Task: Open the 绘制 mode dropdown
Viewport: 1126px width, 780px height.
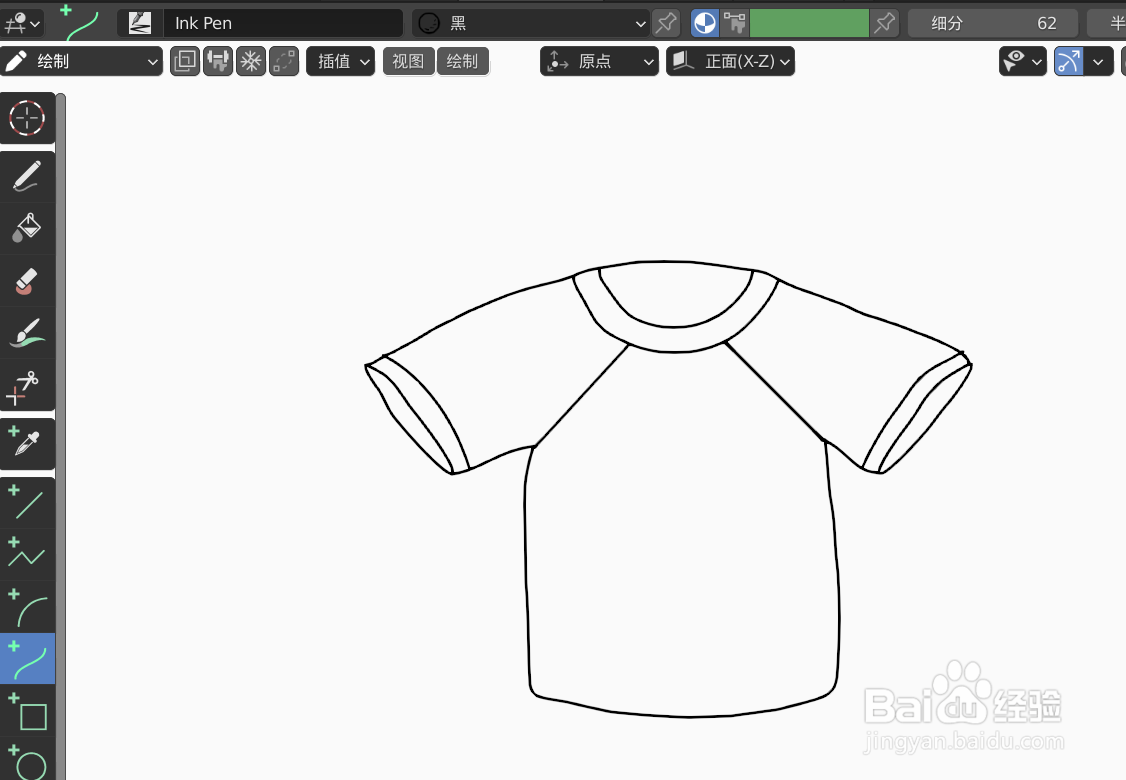Action: (x=82, y=61)
